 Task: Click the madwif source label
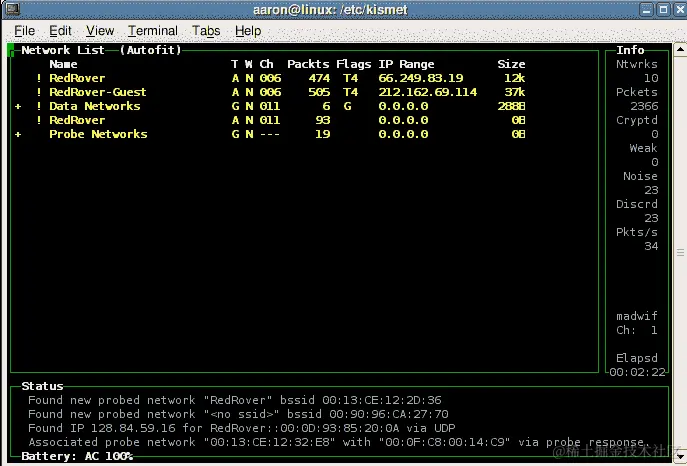637,316
